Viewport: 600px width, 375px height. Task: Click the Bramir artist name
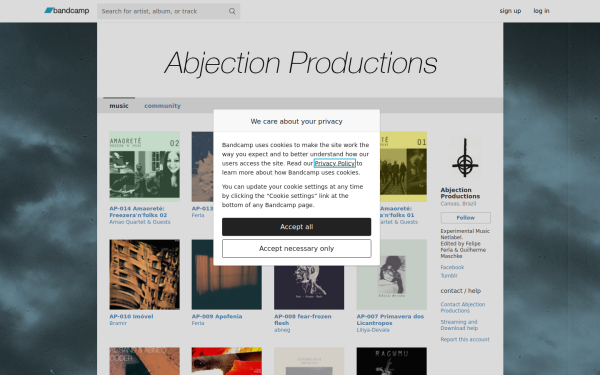118,323
